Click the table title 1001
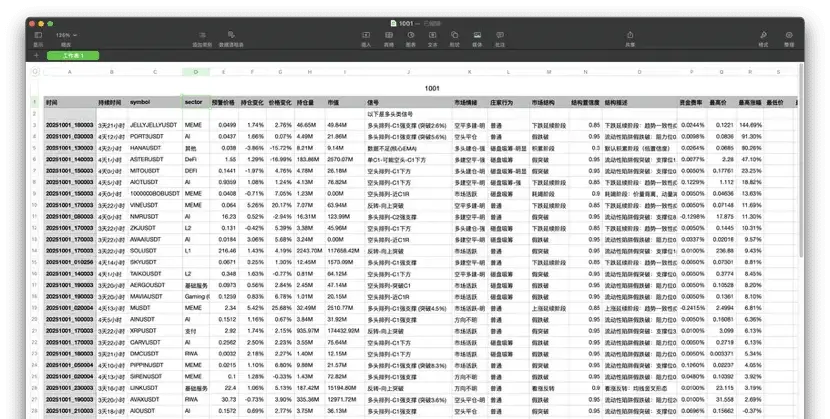The height and width of the screenshot is (419, 830). pyautogui.click(x=432, y=88)
